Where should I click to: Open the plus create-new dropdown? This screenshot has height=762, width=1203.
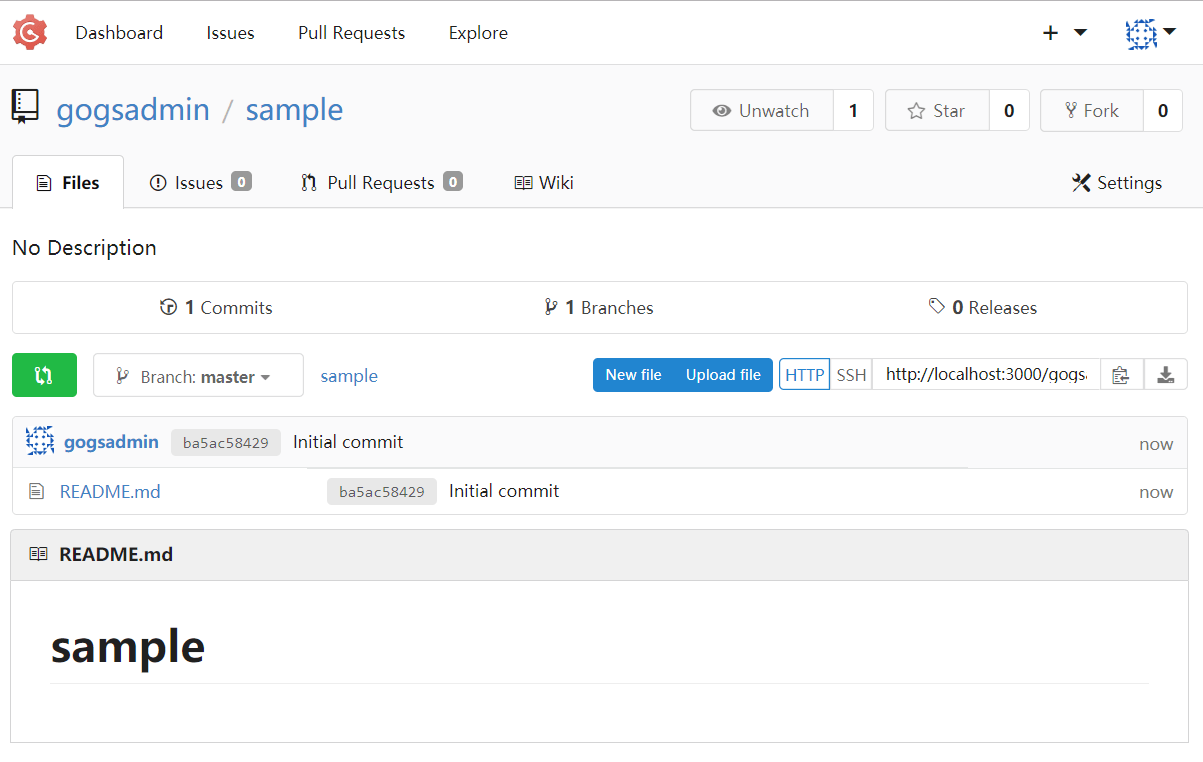(x=1063, y=33)
